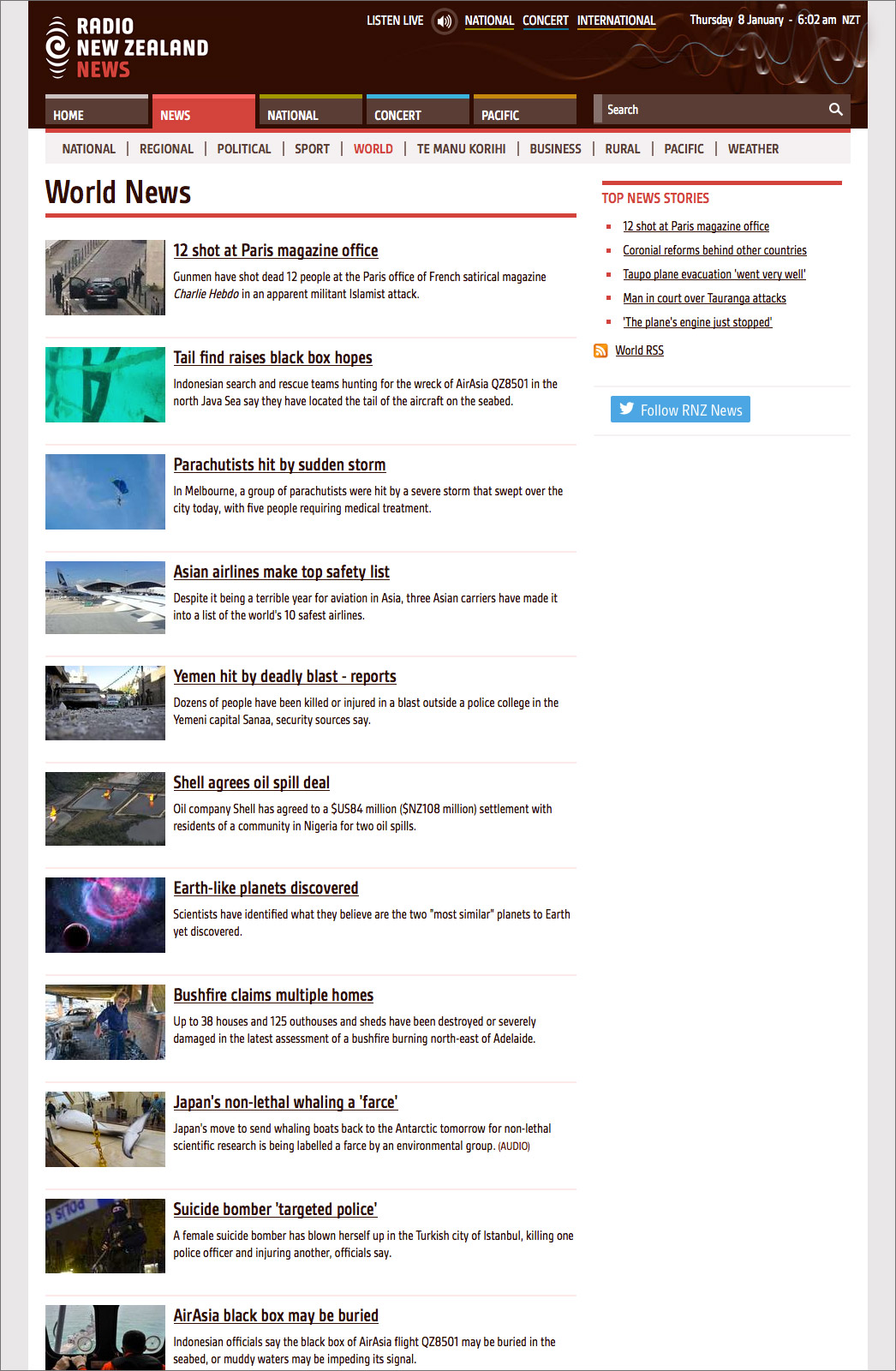This screenshot has width=896, height=1371.
Task: Click the nebula planets thumbnail
Action: click(x=105, y=915)
